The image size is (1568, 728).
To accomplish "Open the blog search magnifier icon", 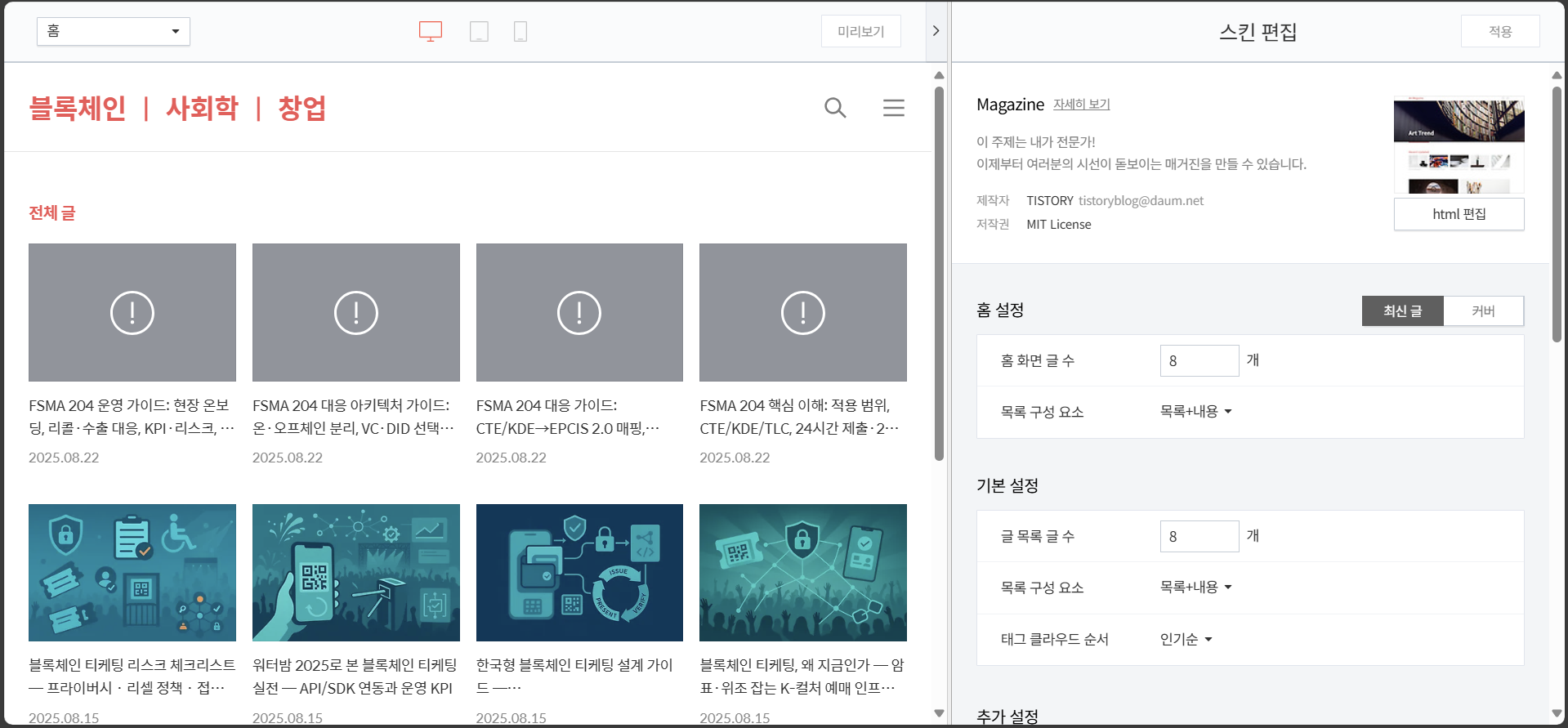I will 835,108.
